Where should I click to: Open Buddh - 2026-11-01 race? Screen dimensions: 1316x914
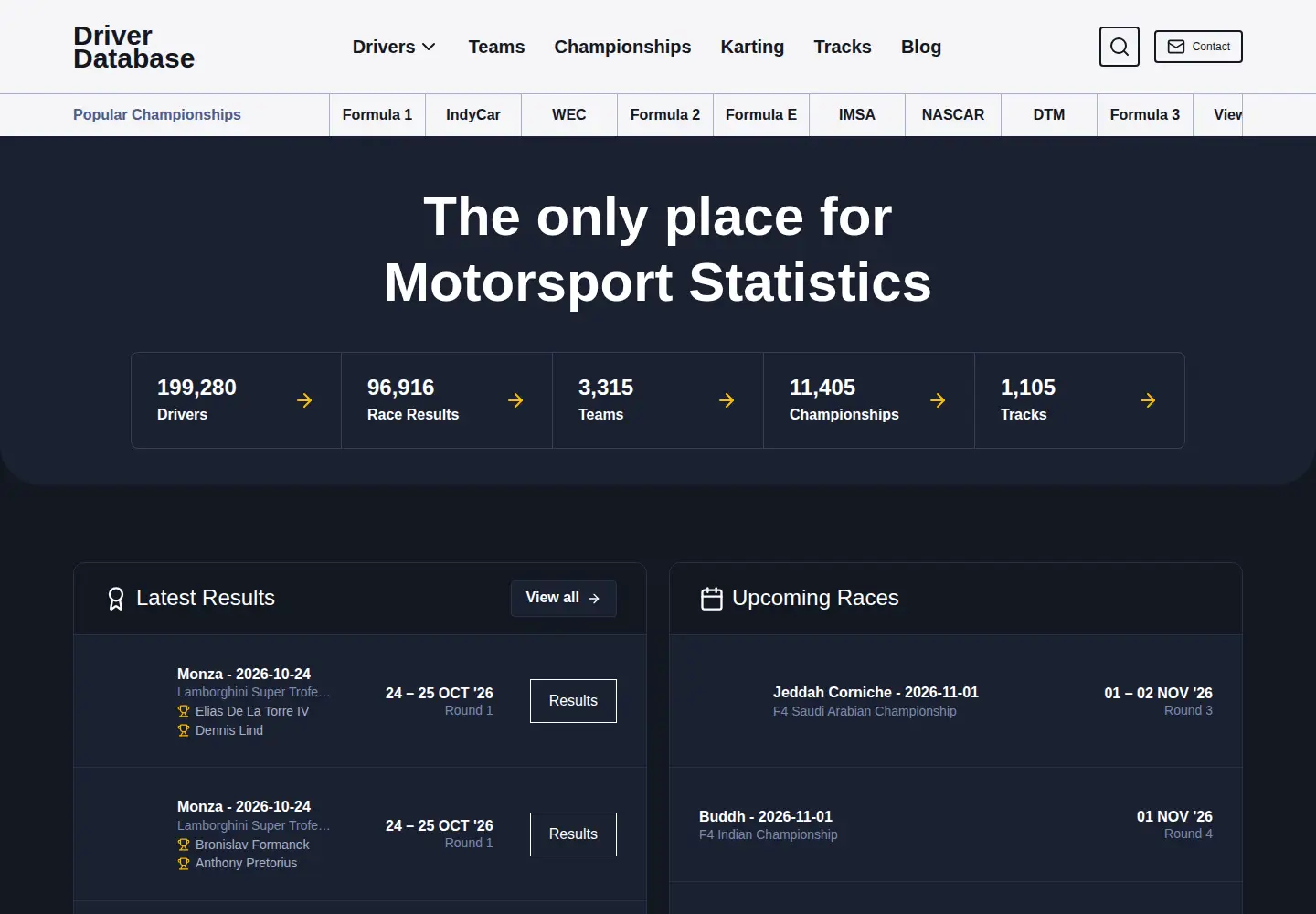766,816
